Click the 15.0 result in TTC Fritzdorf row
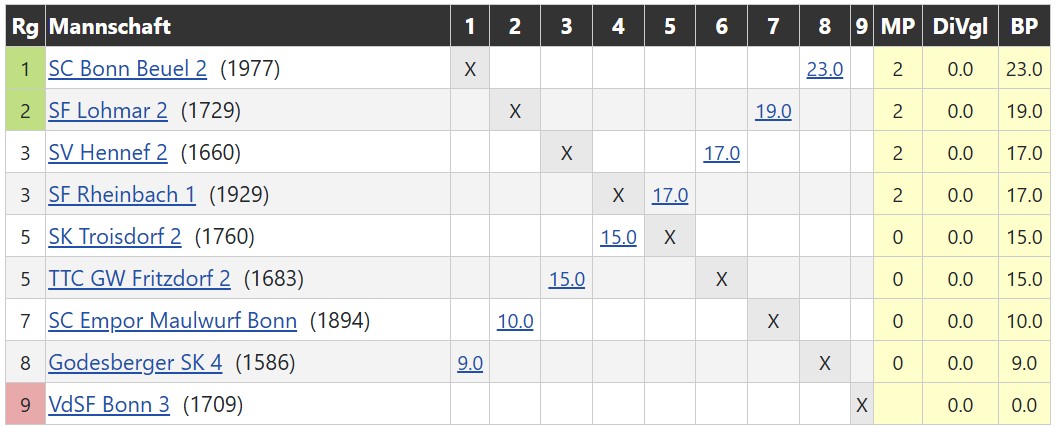Viewport: 1057px width, 427px height. pyautogui.click(x=566, y=279)
